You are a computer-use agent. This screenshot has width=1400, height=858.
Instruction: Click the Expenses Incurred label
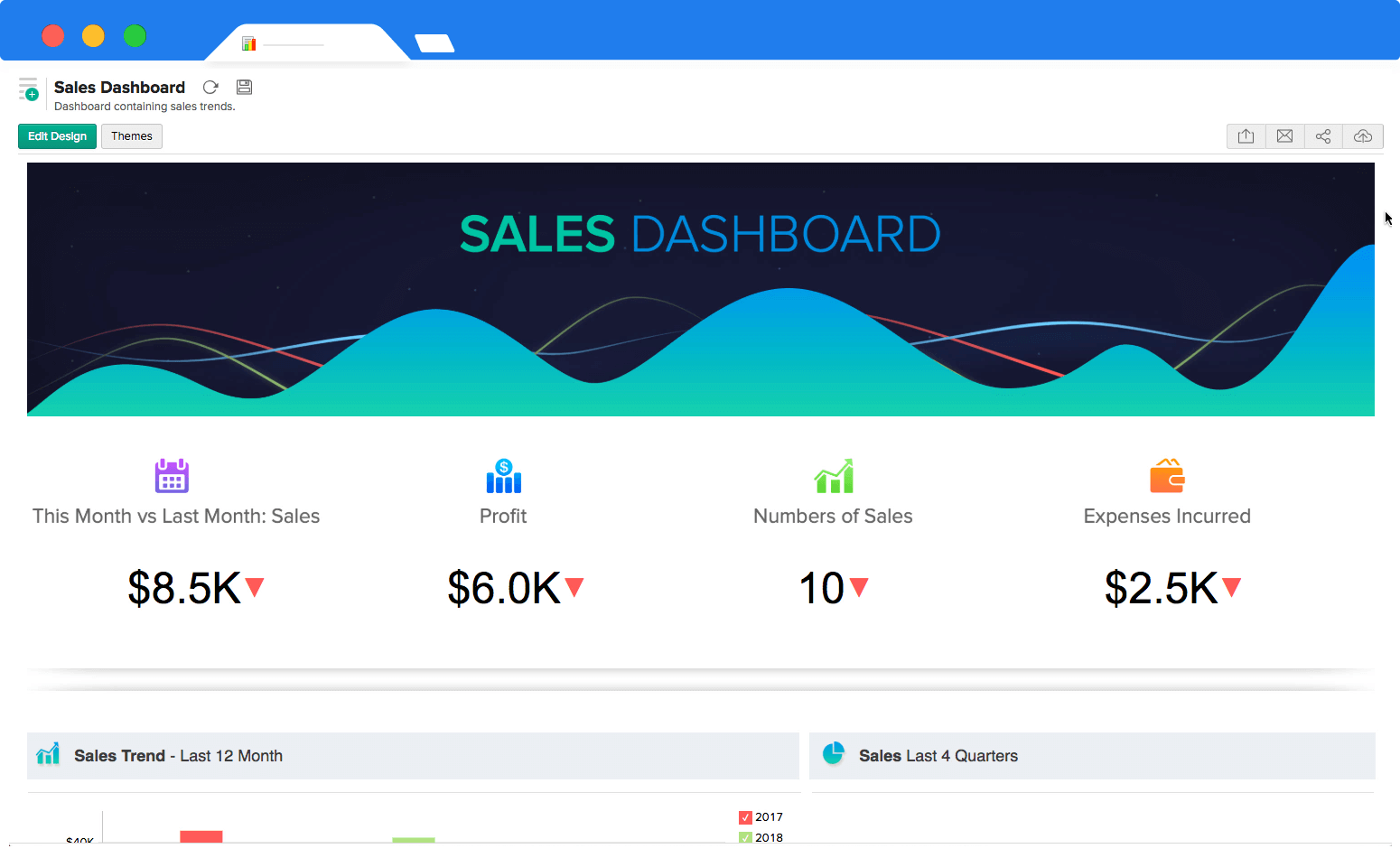tap(1167, 516)
